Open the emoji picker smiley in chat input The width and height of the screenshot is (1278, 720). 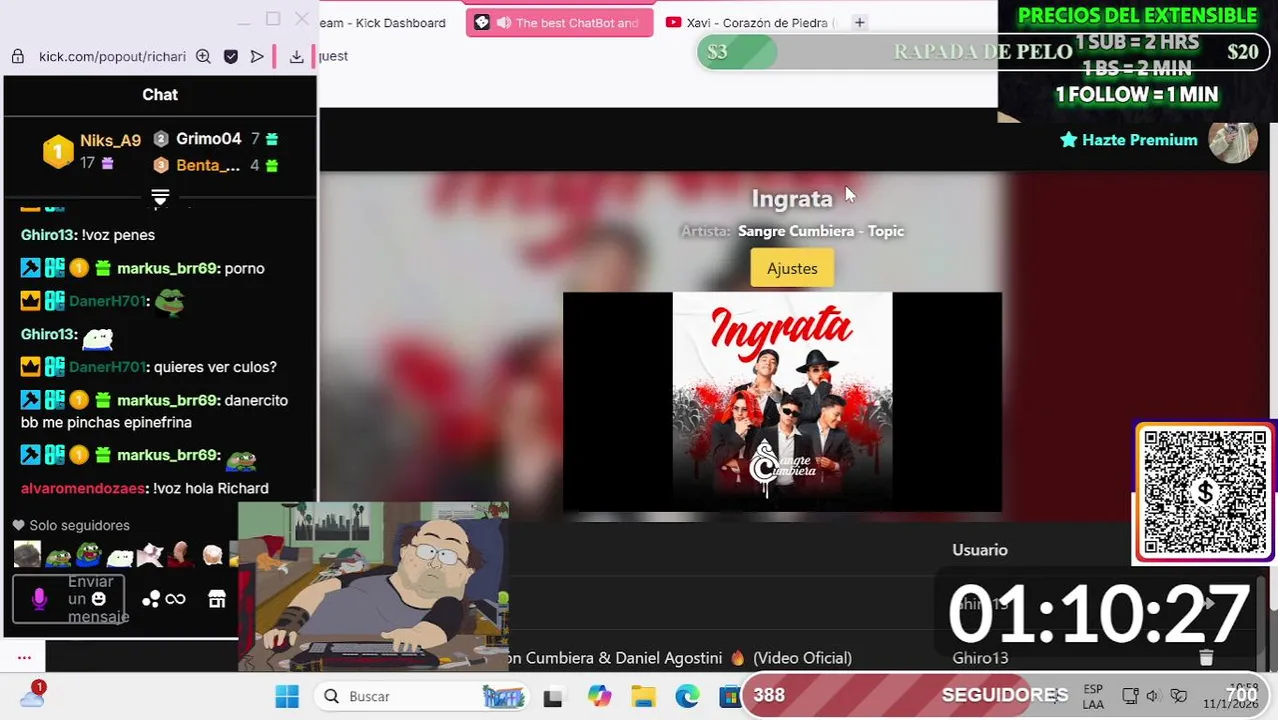[x=98, y=599]
